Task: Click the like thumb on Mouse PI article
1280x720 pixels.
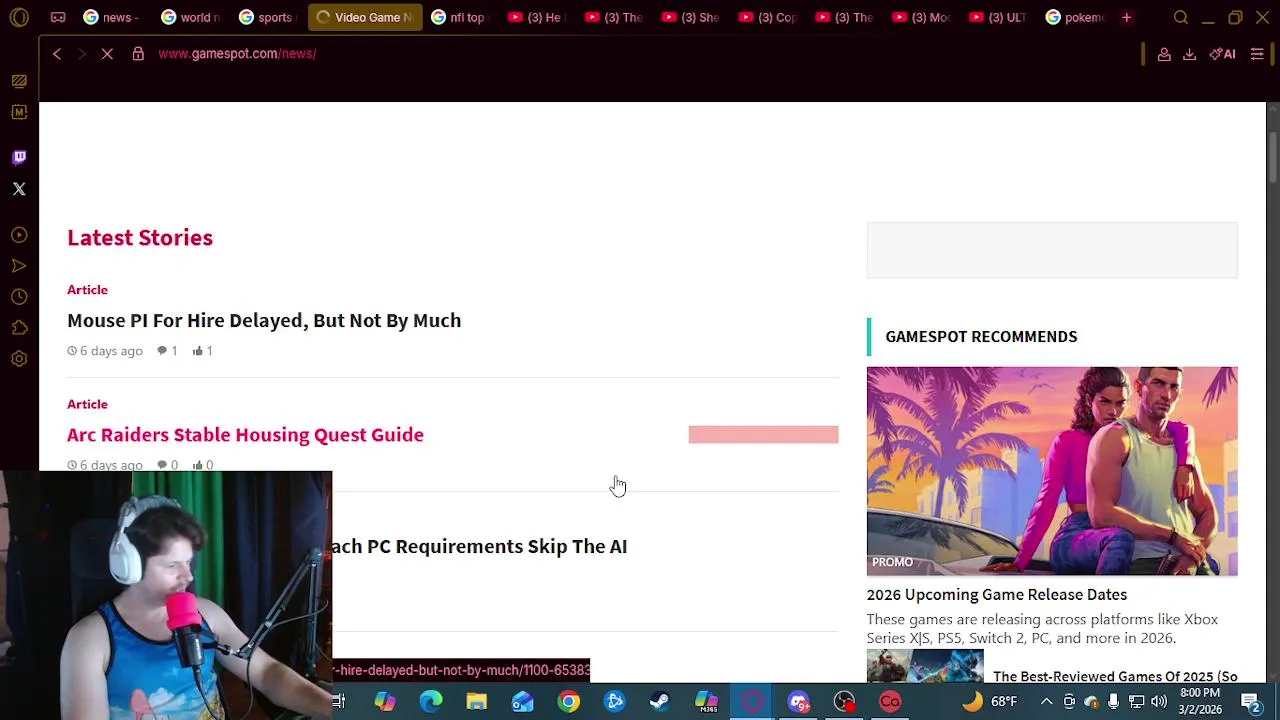Action: tap(202, 351)
